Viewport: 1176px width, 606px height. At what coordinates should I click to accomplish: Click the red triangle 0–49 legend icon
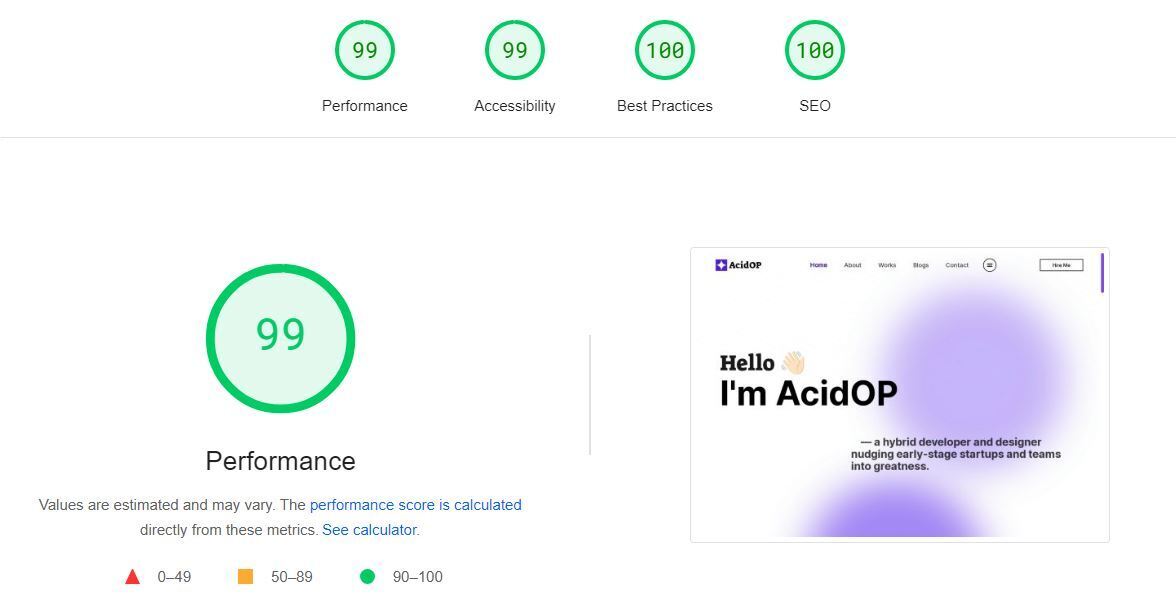click(132, 577)
